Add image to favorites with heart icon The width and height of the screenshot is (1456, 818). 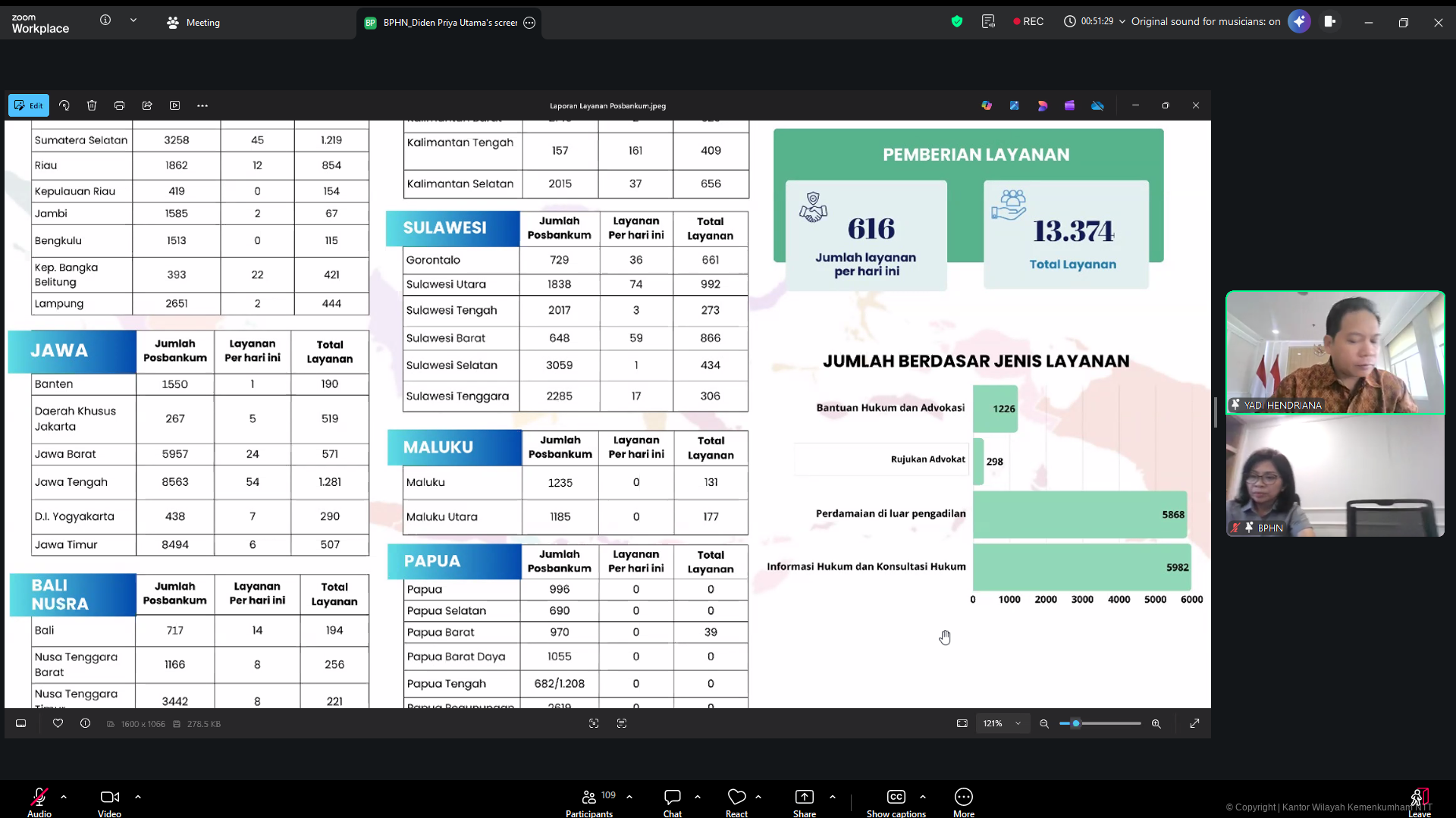(x=58, y=723)
